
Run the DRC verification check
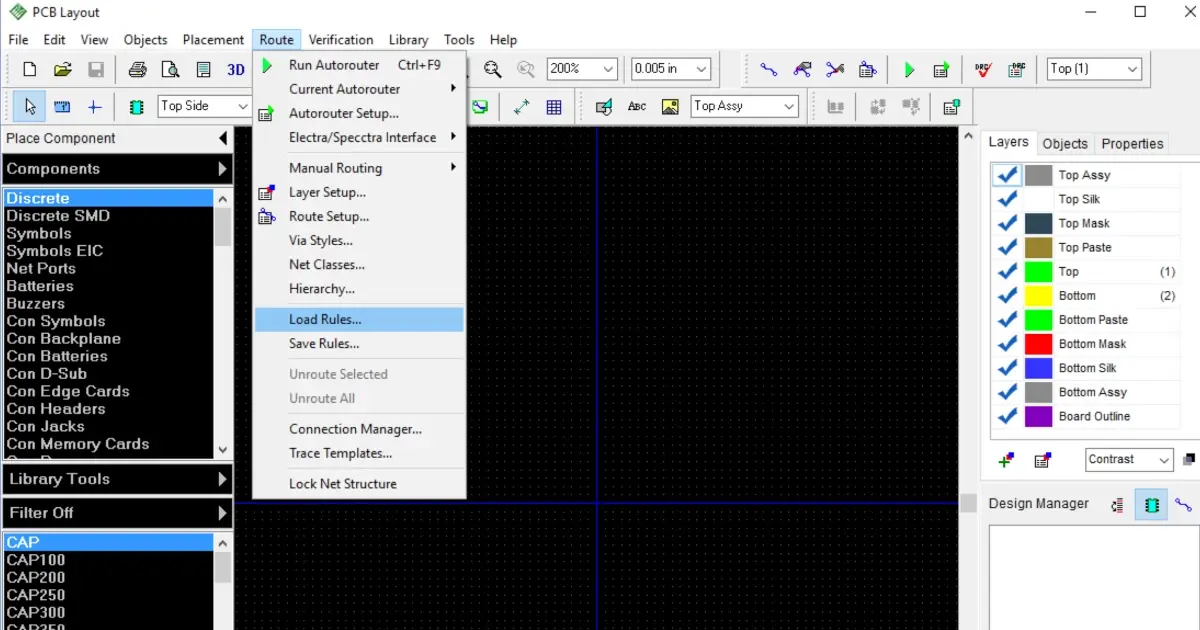coord(983,69)
